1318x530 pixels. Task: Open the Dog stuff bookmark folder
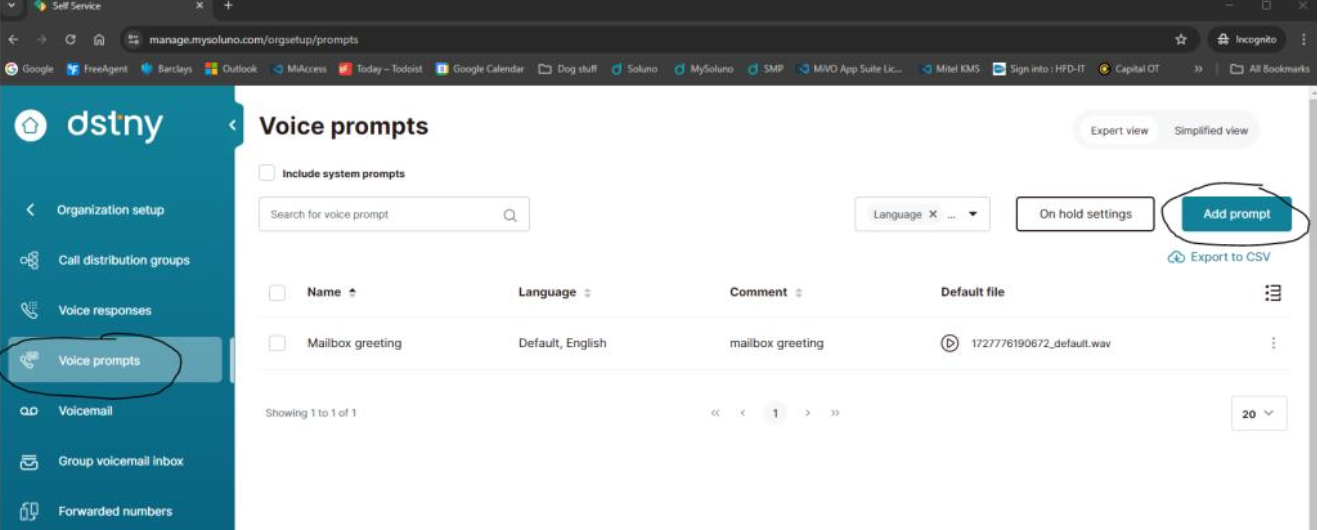point(568,69)
